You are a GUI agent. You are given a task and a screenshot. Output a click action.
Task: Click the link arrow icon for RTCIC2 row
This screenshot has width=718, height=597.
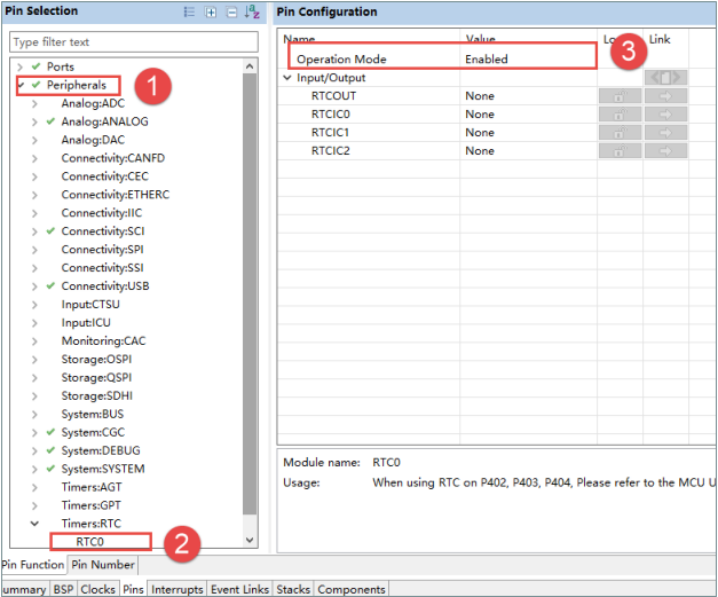click(x=666, y=151)
